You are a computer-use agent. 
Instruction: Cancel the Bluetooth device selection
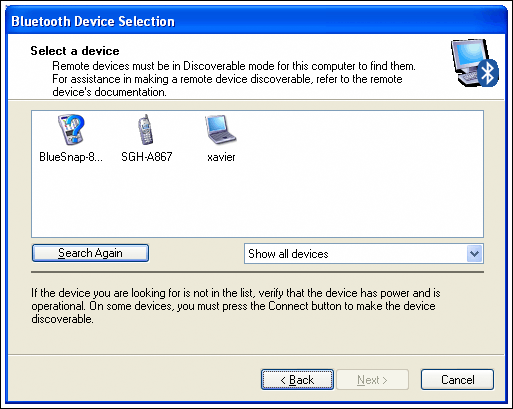[457, 379]
